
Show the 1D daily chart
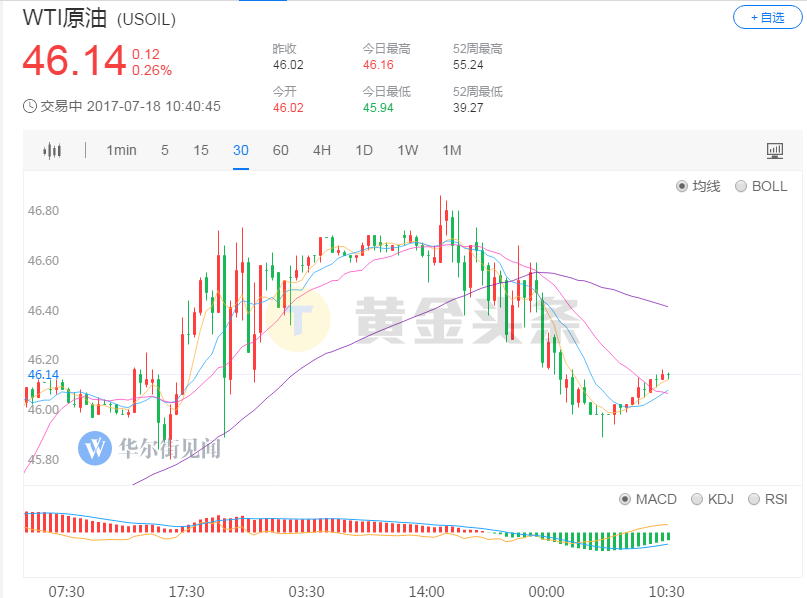[364, 150]
